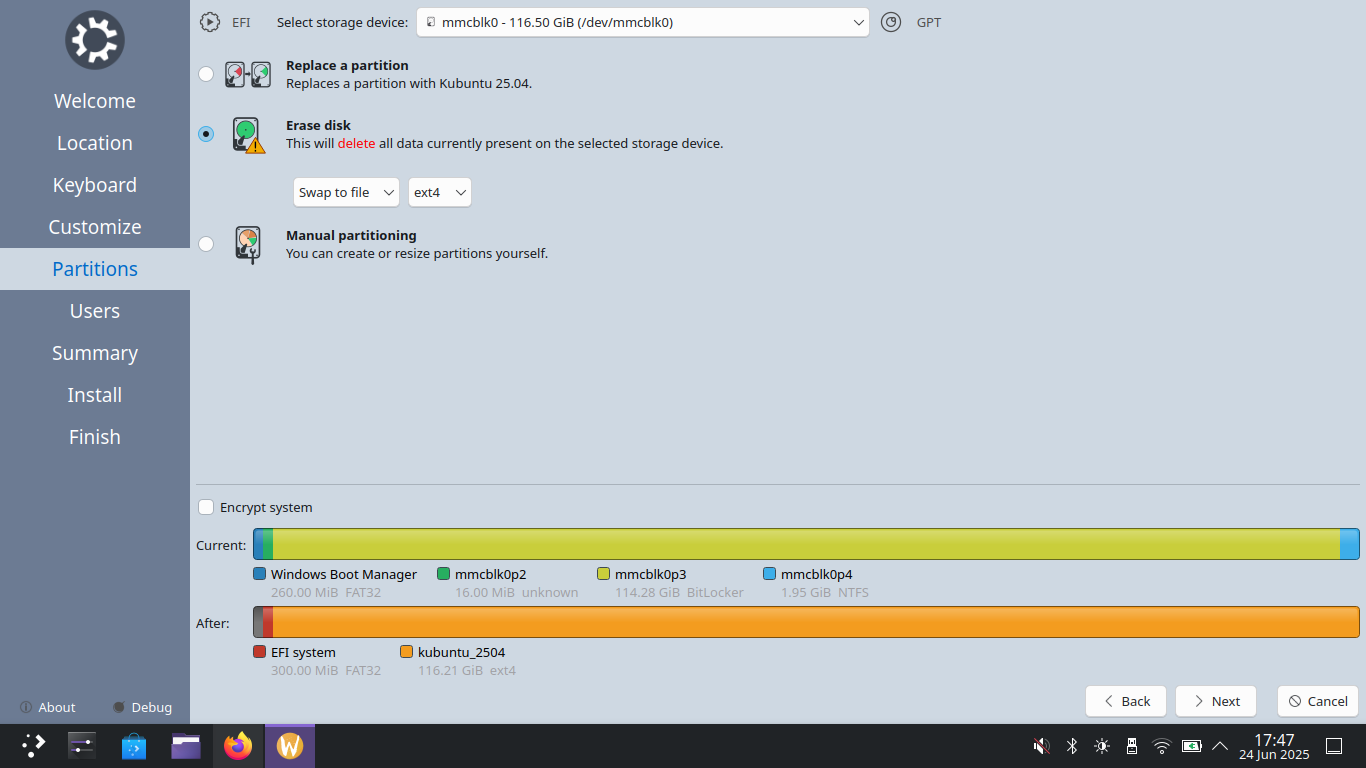Click the Replace a partition disk icon

tap(247, 74)
